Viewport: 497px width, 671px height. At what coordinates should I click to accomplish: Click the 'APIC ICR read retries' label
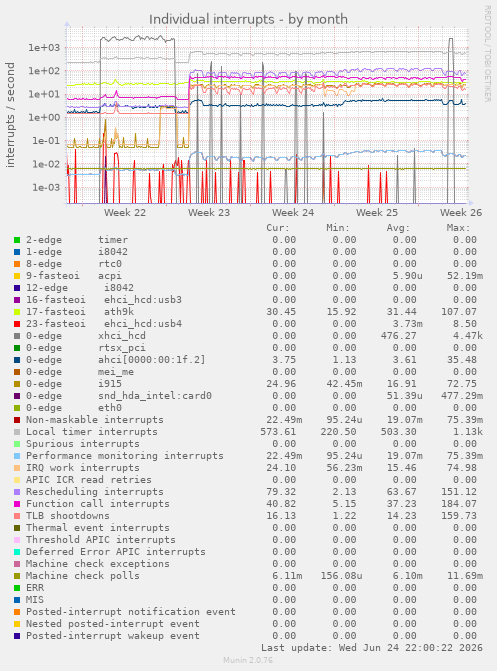point(89,480)
